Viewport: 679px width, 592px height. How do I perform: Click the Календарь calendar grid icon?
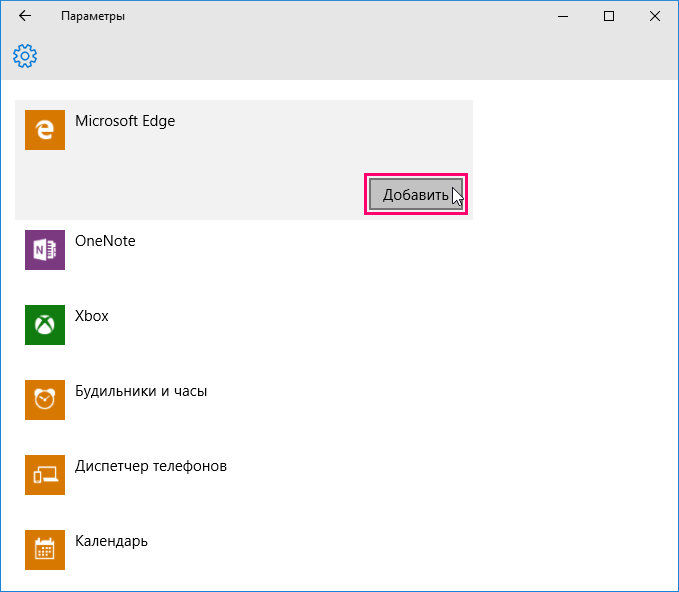(44, 550)
